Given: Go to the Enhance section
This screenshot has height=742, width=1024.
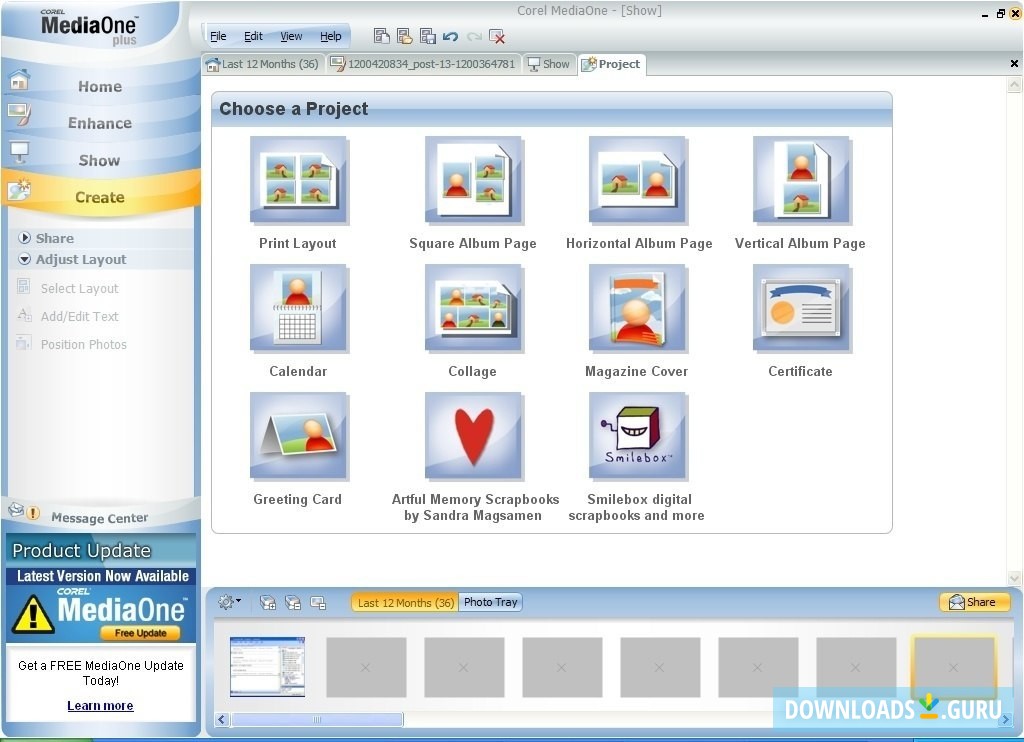Looking at the screenshot, I should pos(100,123).
